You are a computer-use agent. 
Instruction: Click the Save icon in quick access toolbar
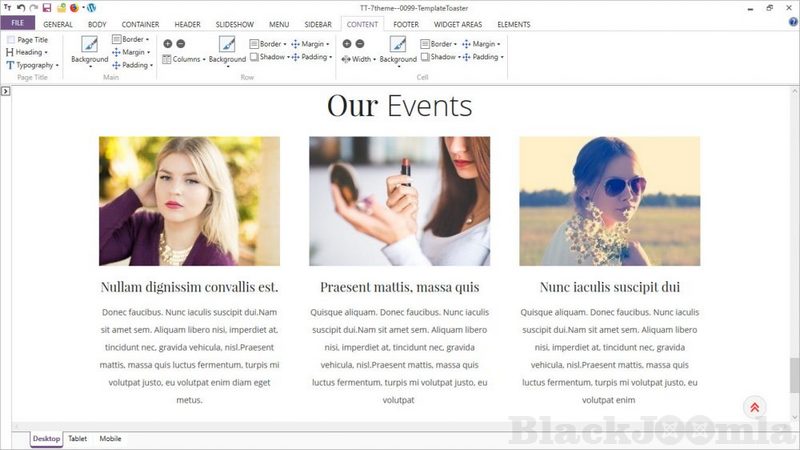pos(46,7)
